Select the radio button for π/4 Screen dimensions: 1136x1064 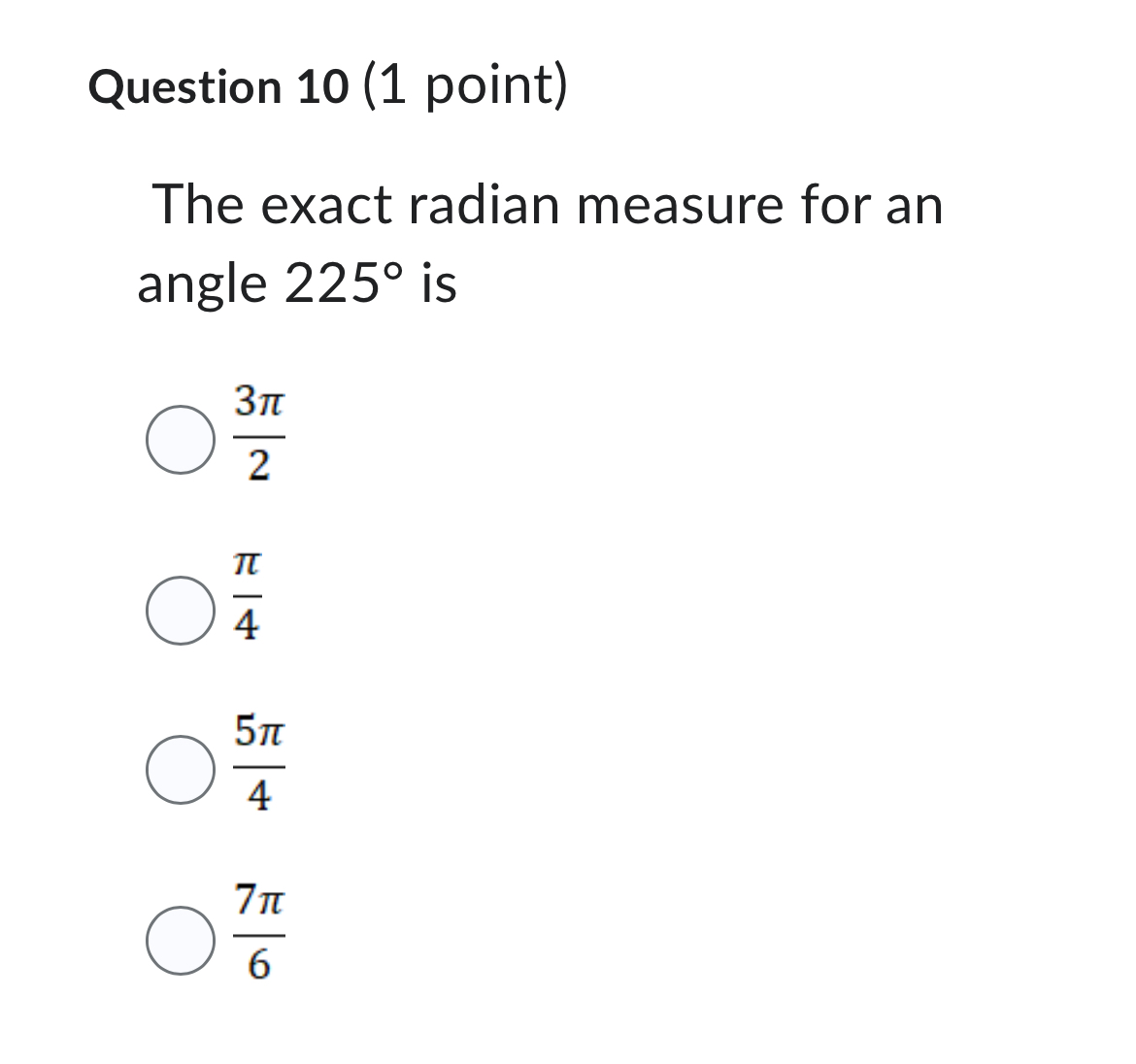(180, 610)
